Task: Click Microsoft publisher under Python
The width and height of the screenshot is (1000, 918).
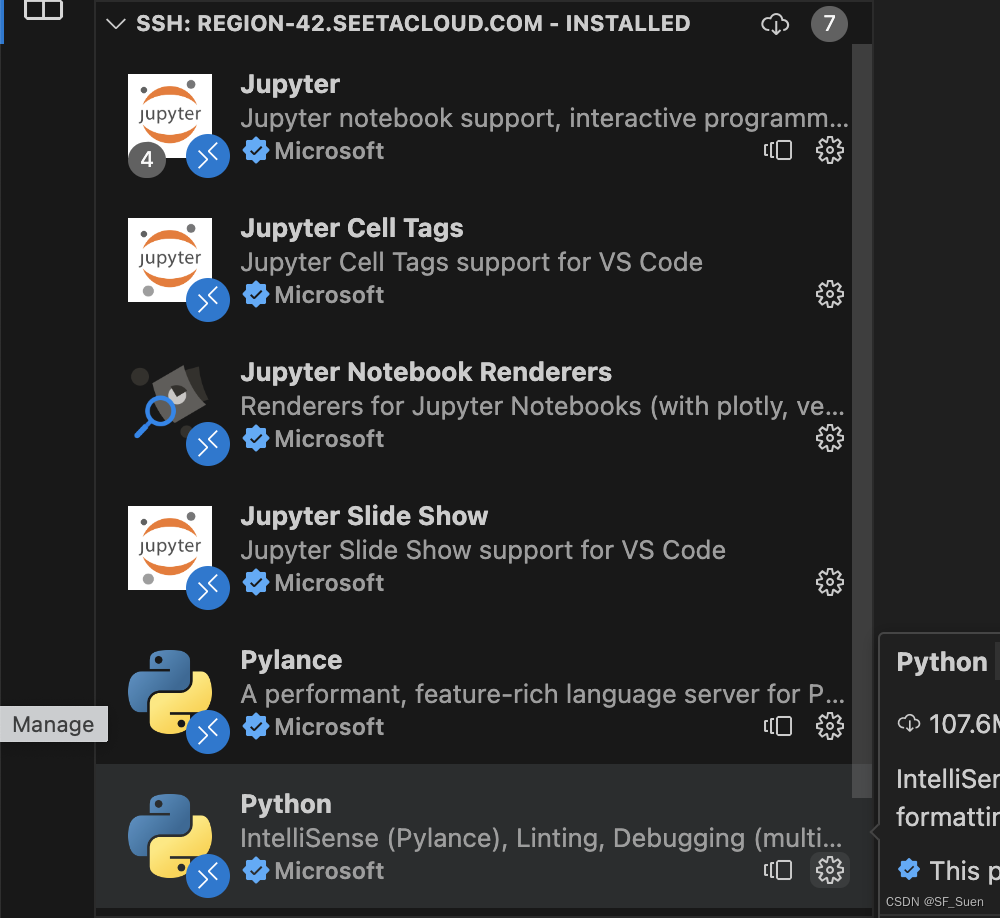Action: pyautogui.click(x=329, y=871)
